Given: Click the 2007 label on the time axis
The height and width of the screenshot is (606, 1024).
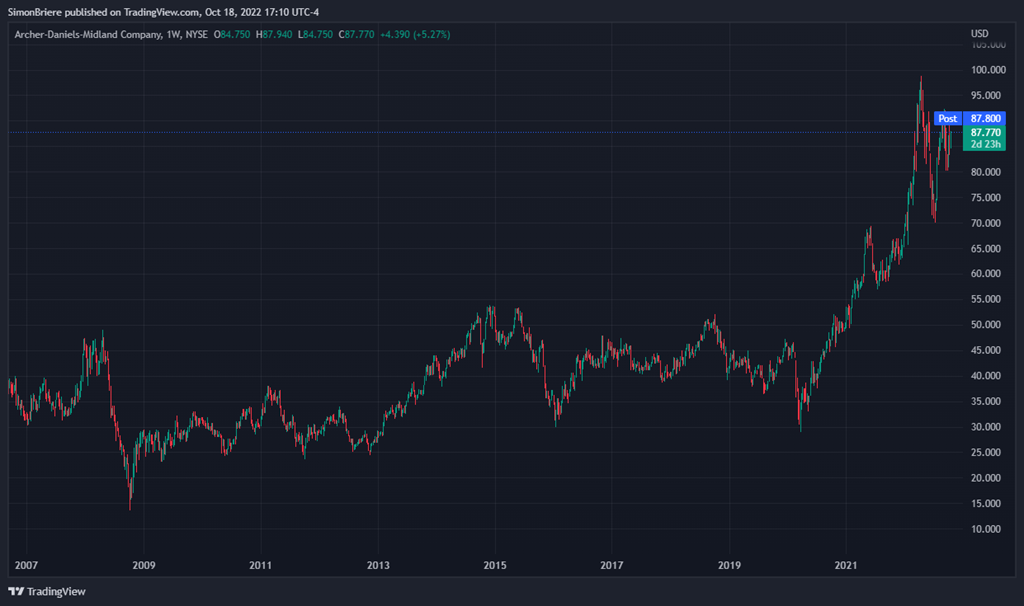Looking at the screenshot, I should (x=27, y=566).
